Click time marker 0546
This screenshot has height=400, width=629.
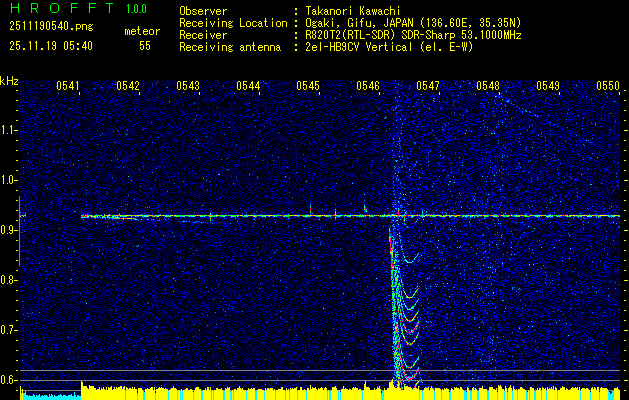(x=368, y=85)
